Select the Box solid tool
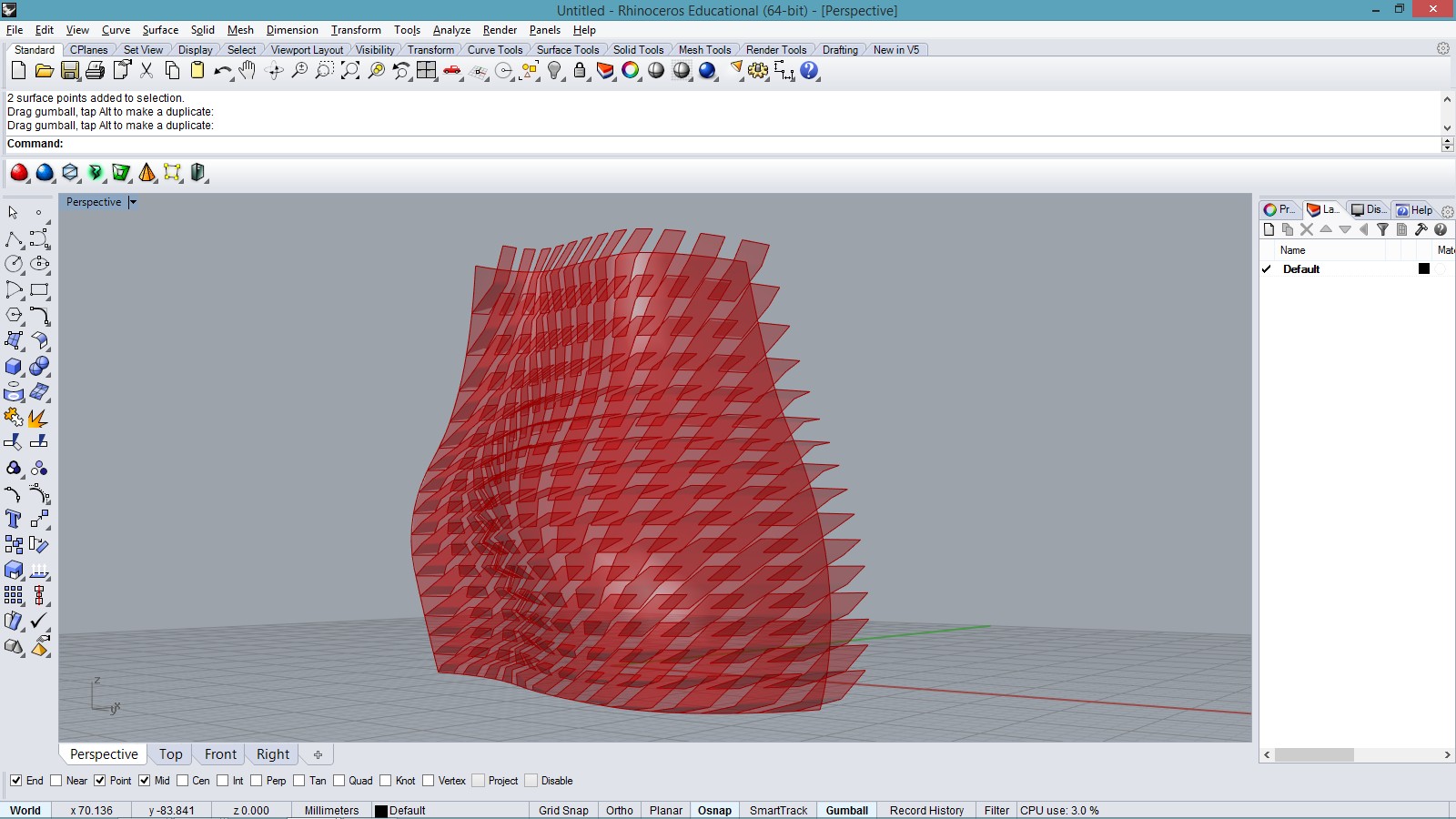 (x=14, y=367)
